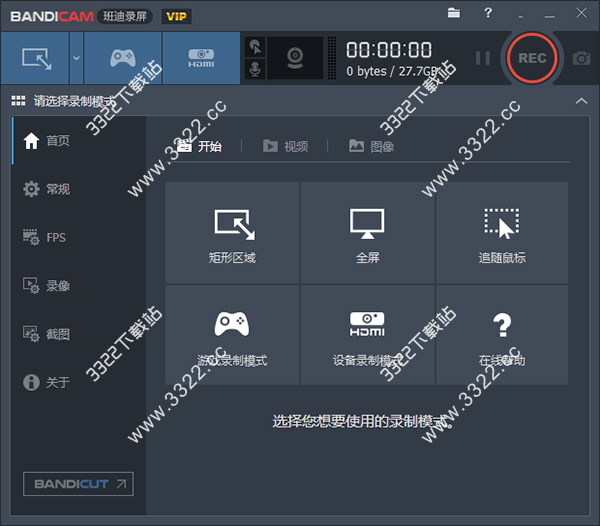The image size is (600, 526).
Task: Open the output folder icon in title bar
Action: pos(454,13)
